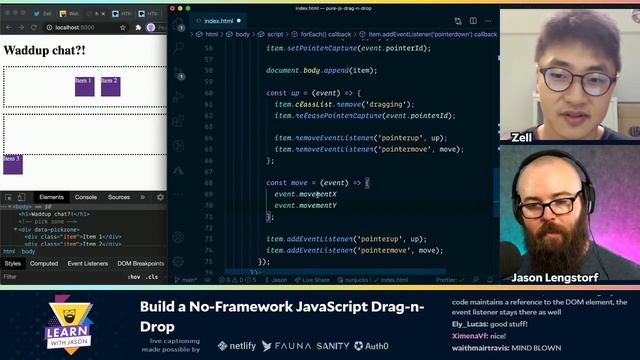
Task: Select the Event Listeners pane tab
Action: [88, 264]
